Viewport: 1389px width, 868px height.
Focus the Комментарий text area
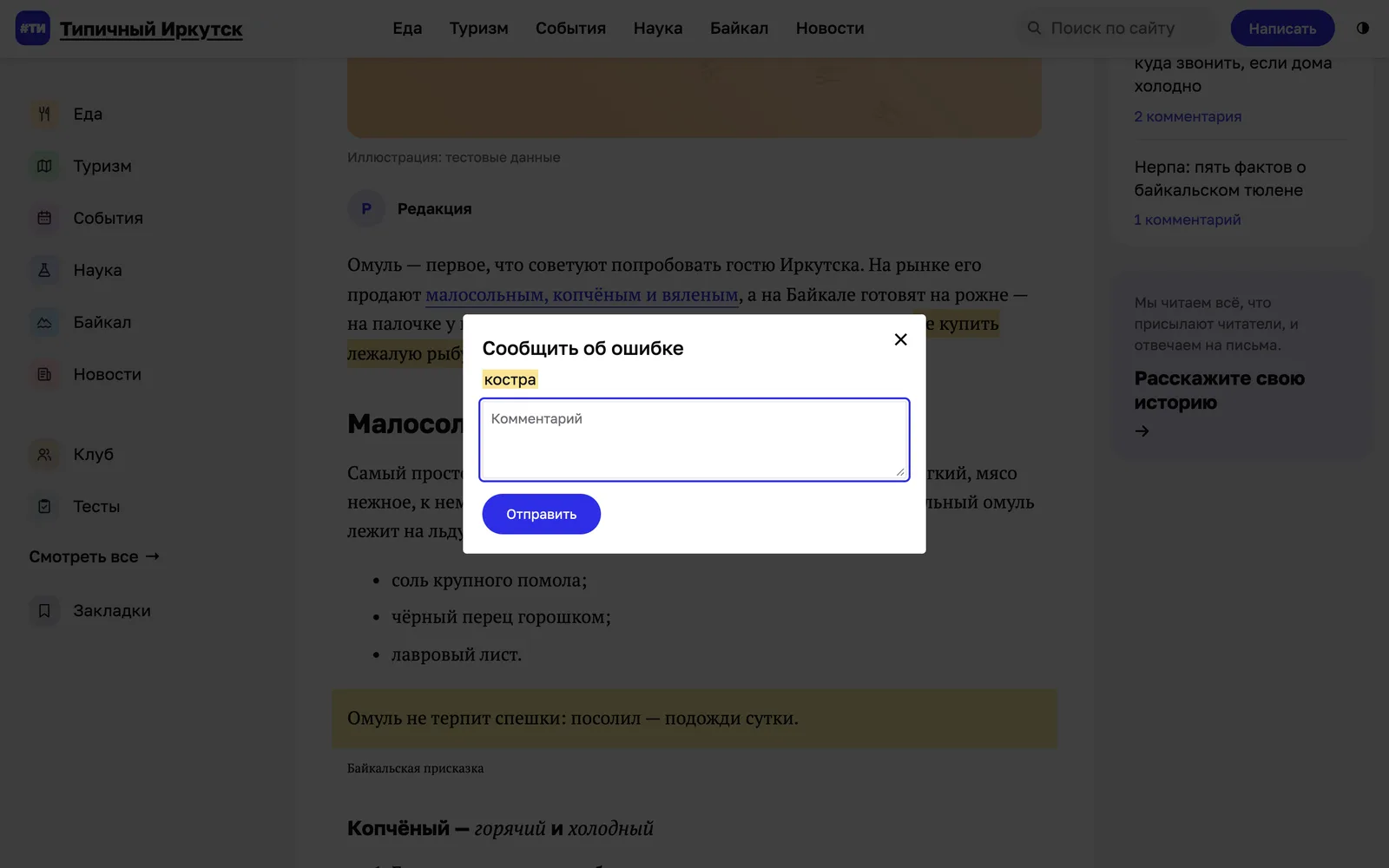click(694, 439)
